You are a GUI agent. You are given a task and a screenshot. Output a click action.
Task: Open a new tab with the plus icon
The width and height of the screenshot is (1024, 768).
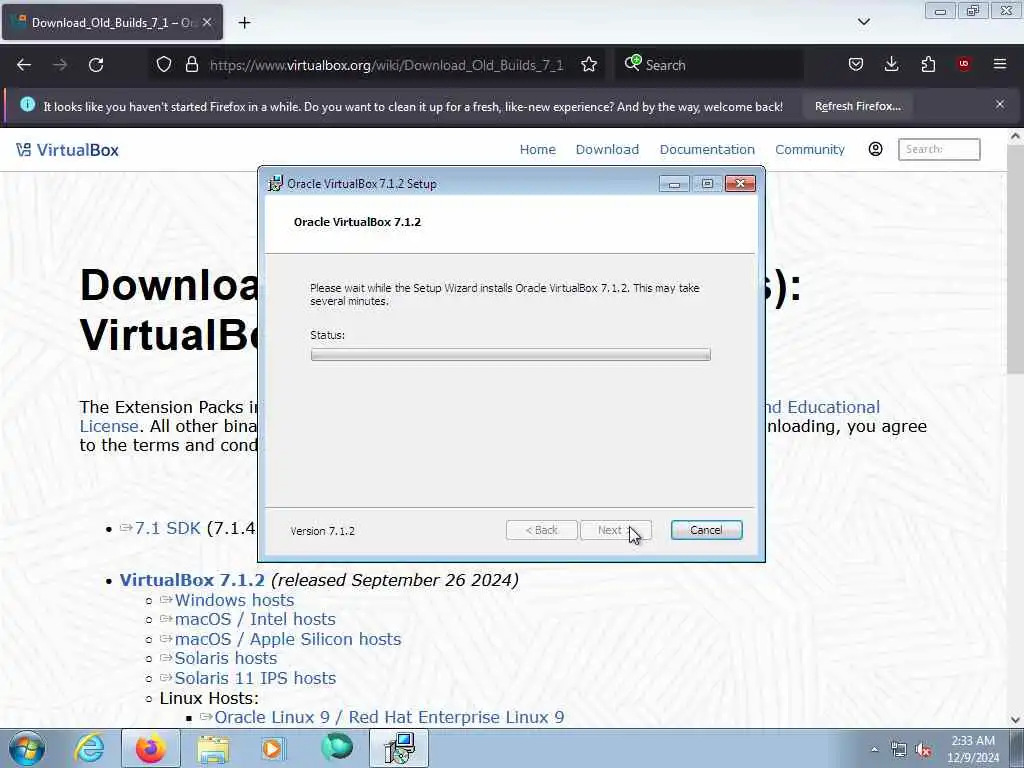point(244,23)
